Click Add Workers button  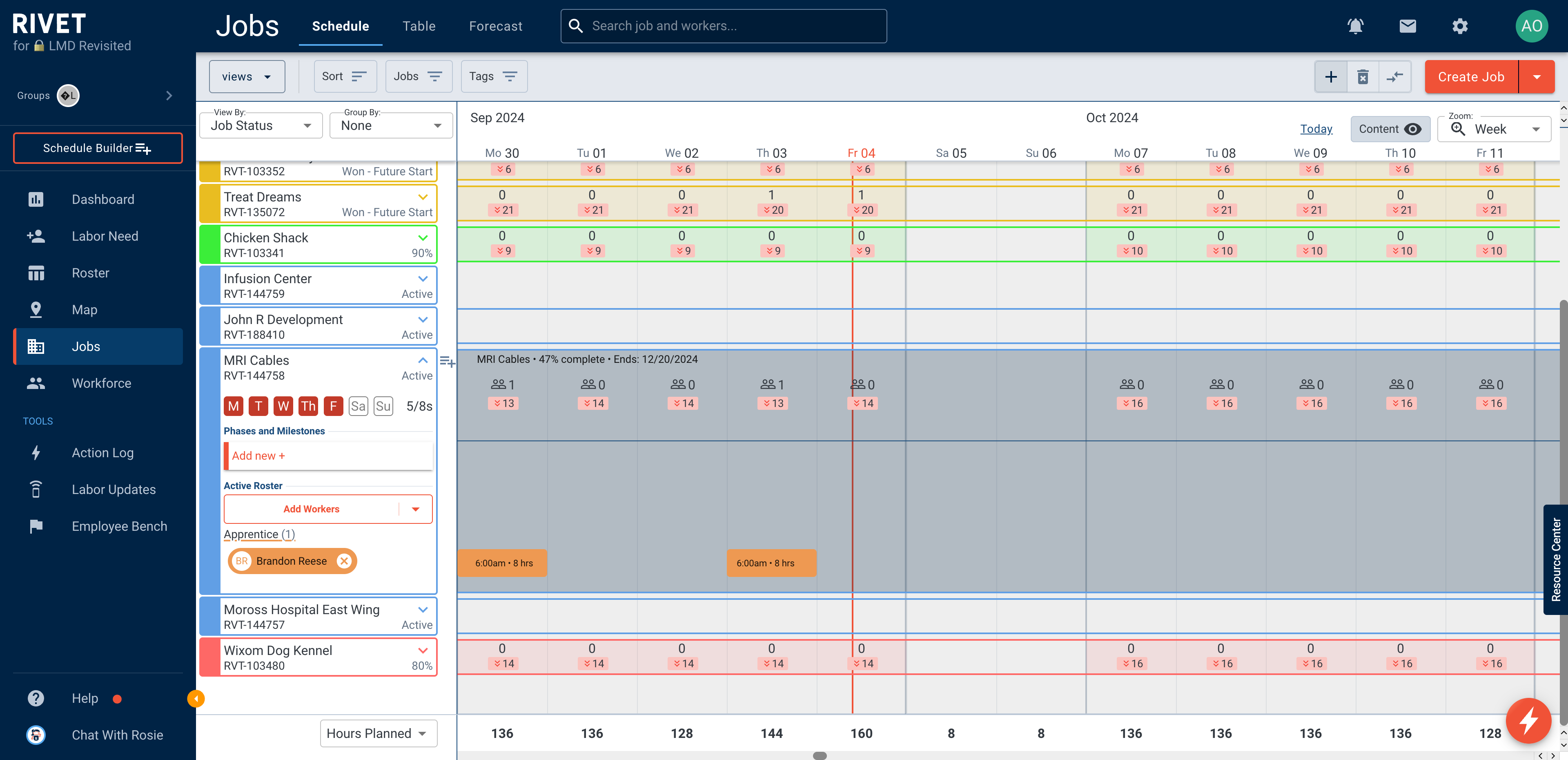(311, 509)
